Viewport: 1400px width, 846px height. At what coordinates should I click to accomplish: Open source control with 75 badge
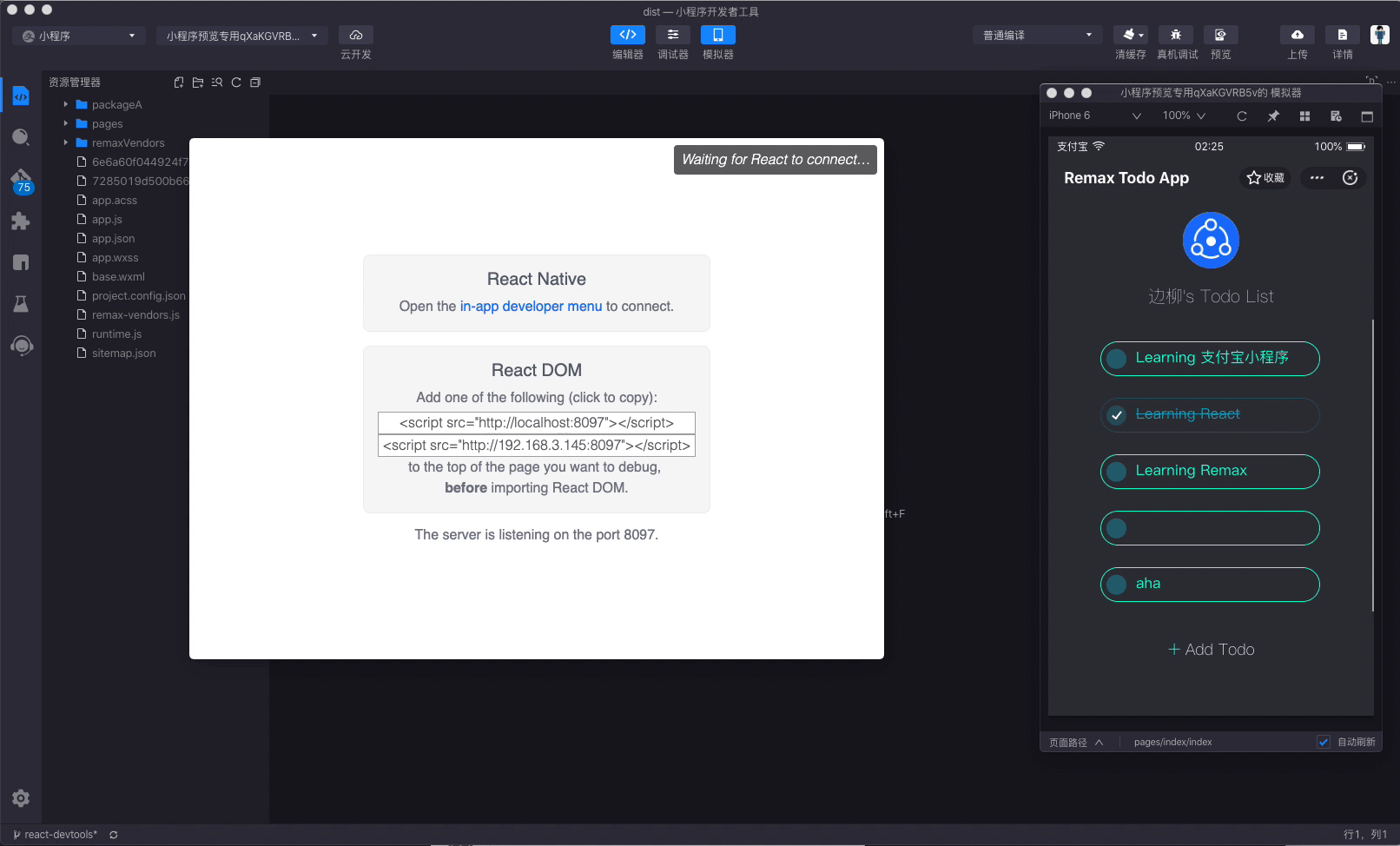(x=21, y=181)
